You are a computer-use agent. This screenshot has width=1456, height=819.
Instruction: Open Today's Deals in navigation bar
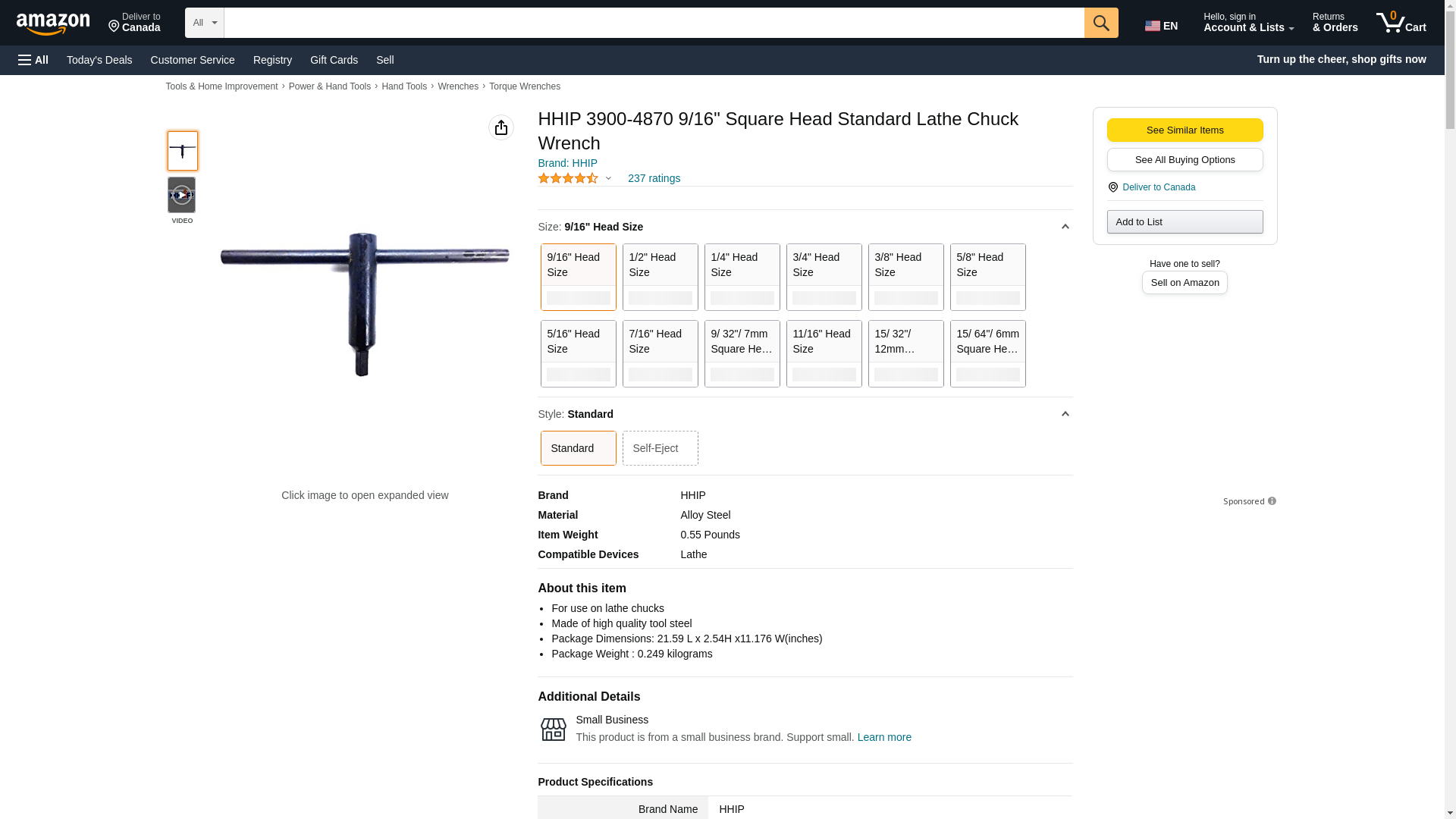click(x=99, y=60)
